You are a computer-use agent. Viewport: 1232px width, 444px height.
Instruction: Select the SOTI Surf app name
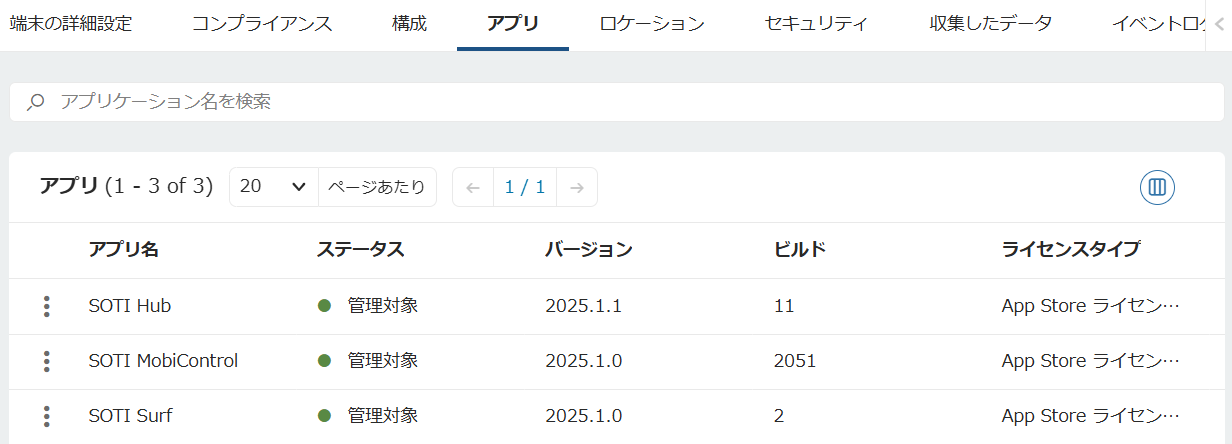(131, 416)
